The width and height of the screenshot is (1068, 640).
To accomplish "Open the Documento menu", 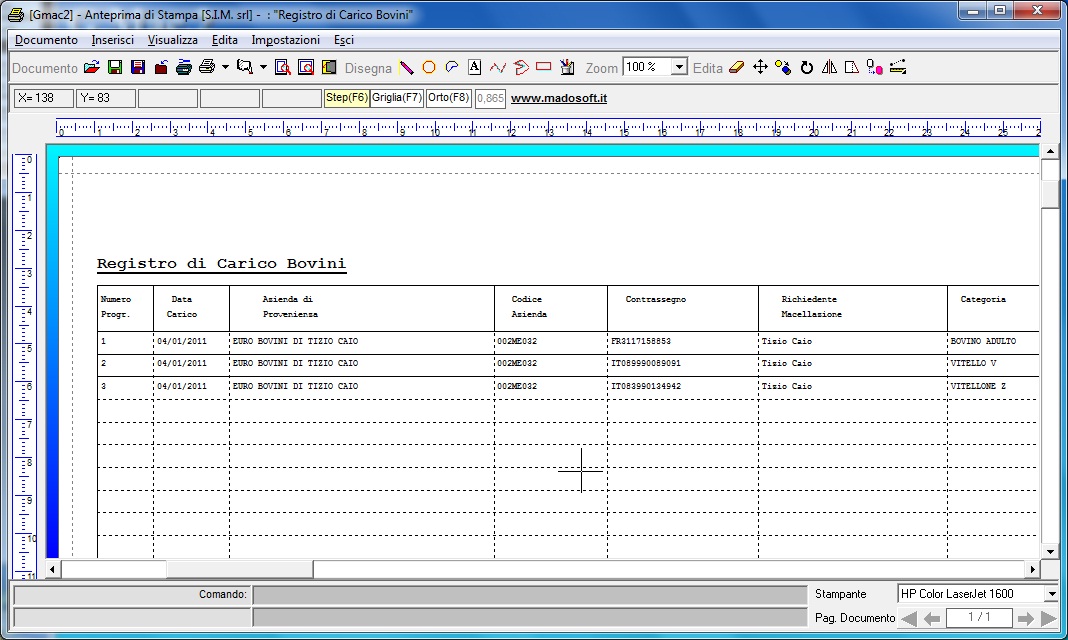I will [x=46, y=40].
